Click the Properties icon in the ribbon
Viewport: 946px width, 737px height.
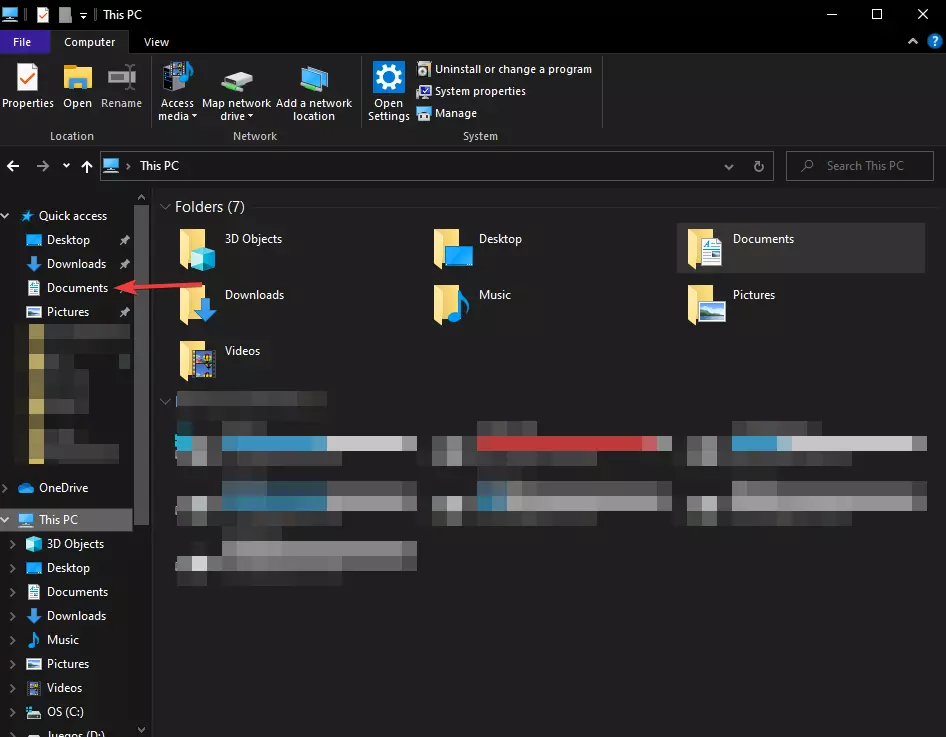click(x=27, y=78)
